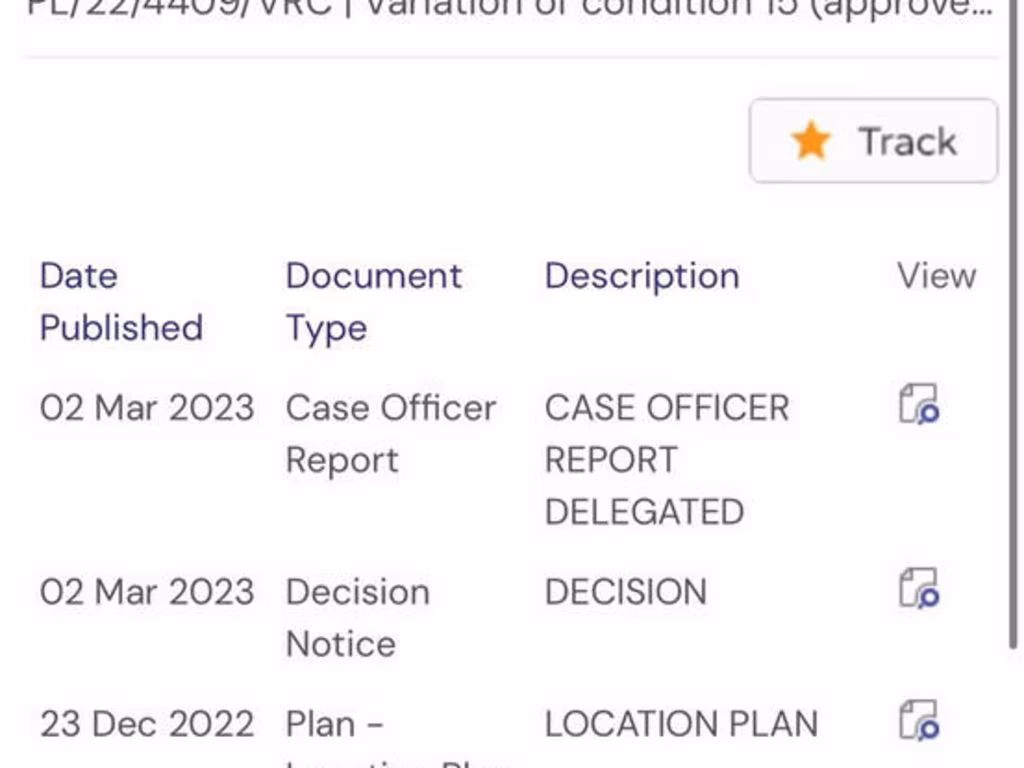The image size is (1024, 768).
Task: Click the 23 Dec 2022 date cell
Action: [147, 724]
